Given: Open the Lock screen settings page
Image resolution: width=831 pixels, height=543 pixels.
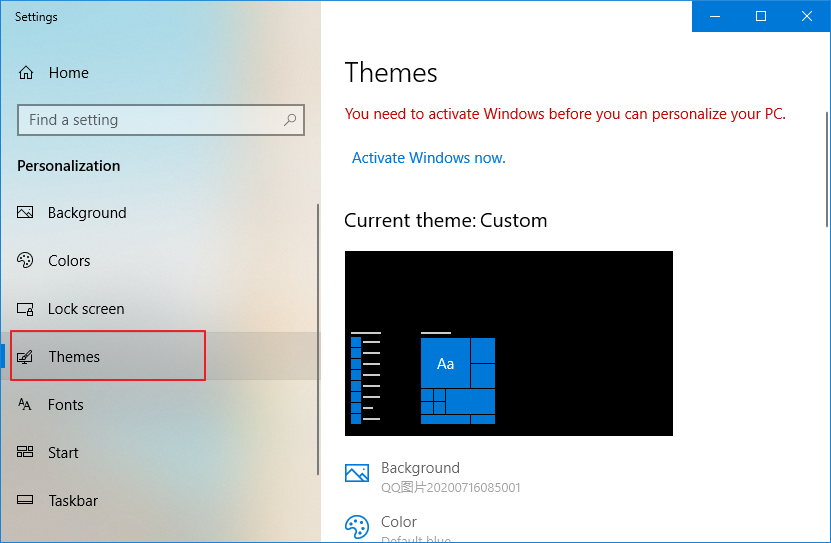Looking at the screenshot, I should (86, 309).
